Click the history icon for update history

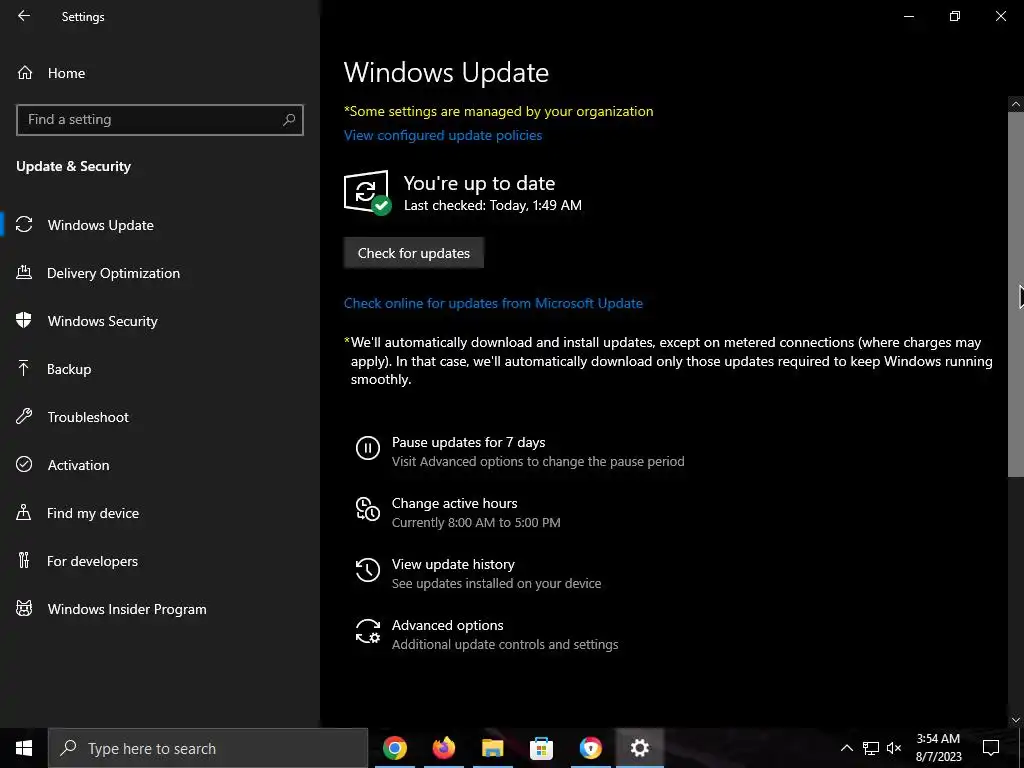[368, 570]
